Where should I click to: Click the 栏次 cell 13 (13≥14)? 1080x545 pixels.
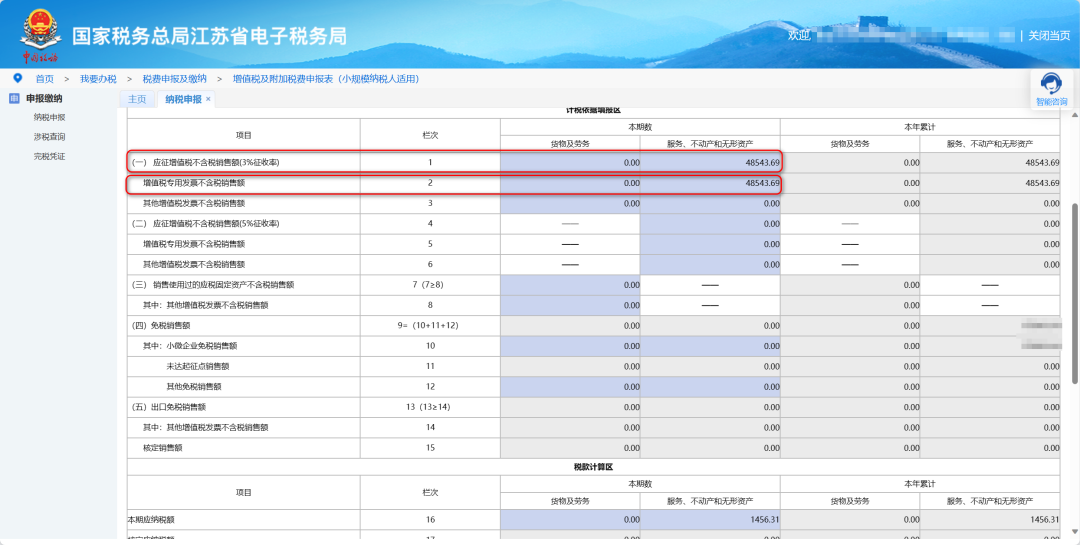point(430,407)
